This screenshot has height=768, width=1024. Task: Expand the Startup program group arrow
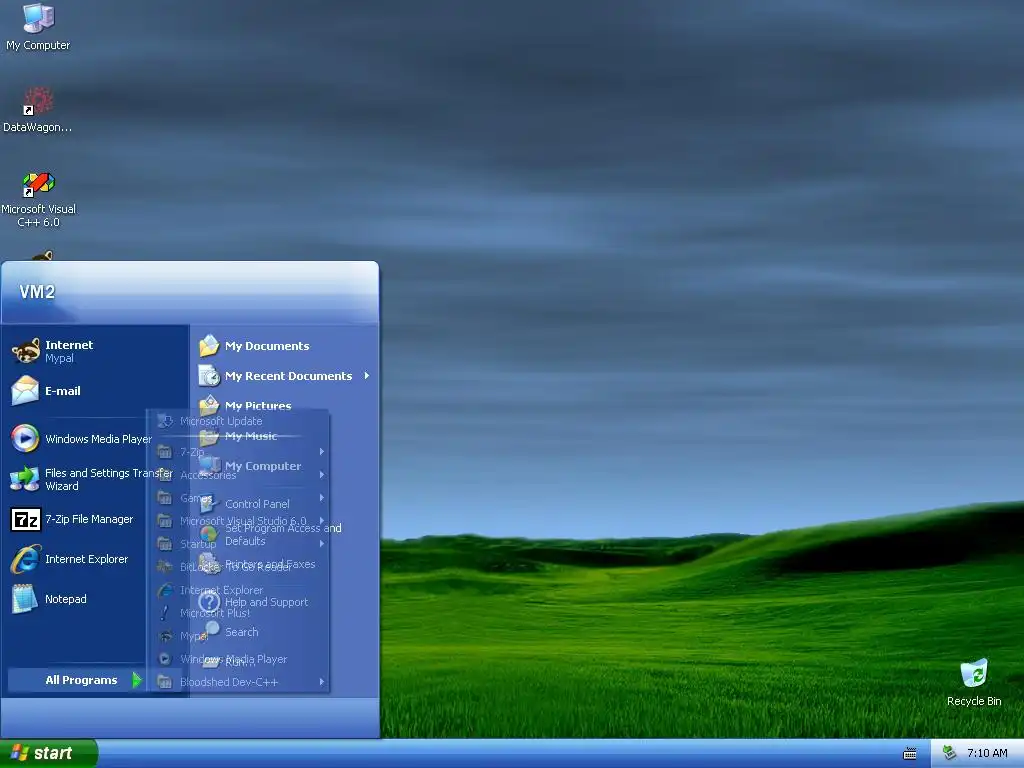[322, 543]
